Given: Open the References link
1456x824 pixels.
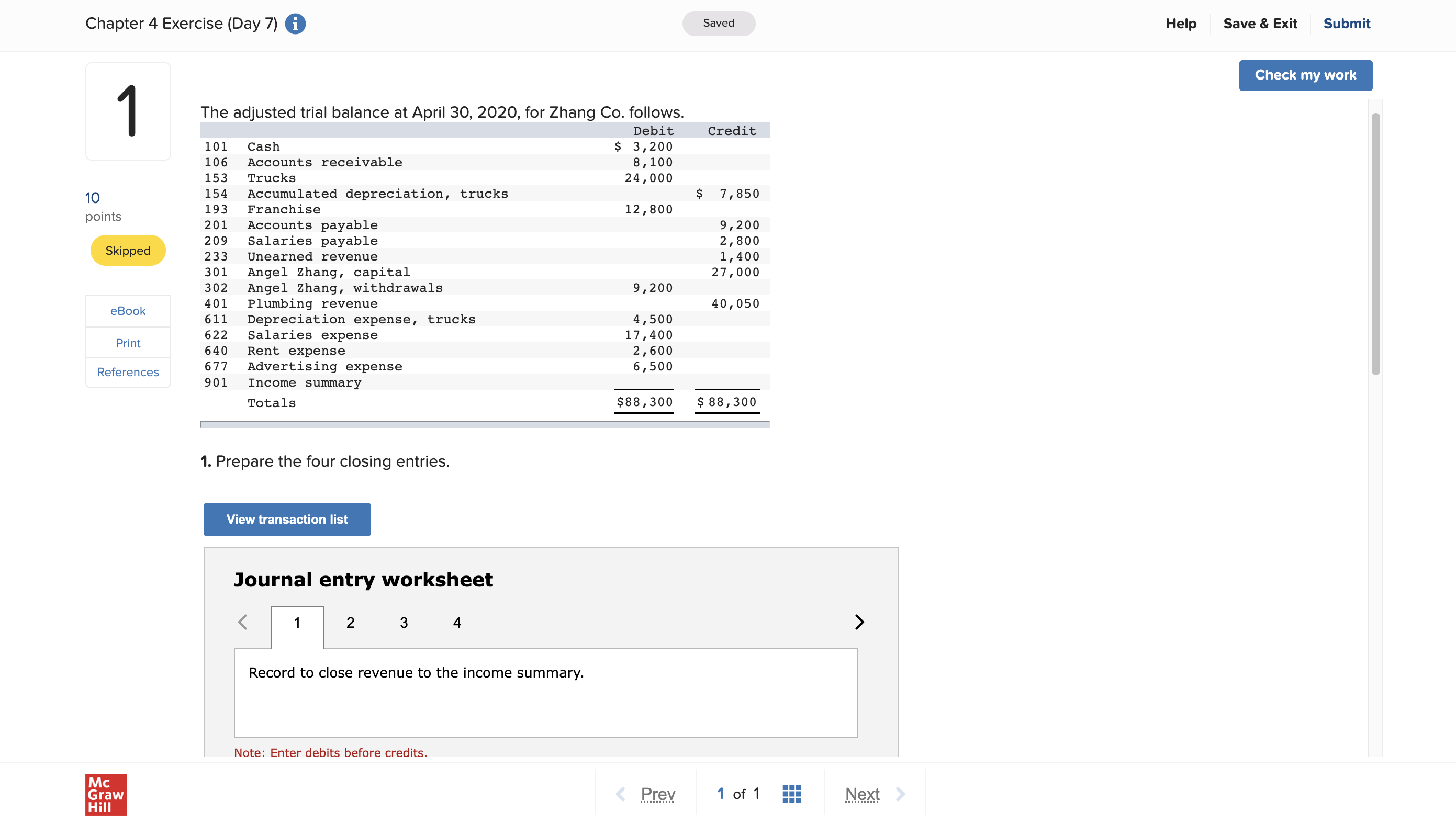Looking at the screenshot, I should pyautogui.click(x=128, y=372).
